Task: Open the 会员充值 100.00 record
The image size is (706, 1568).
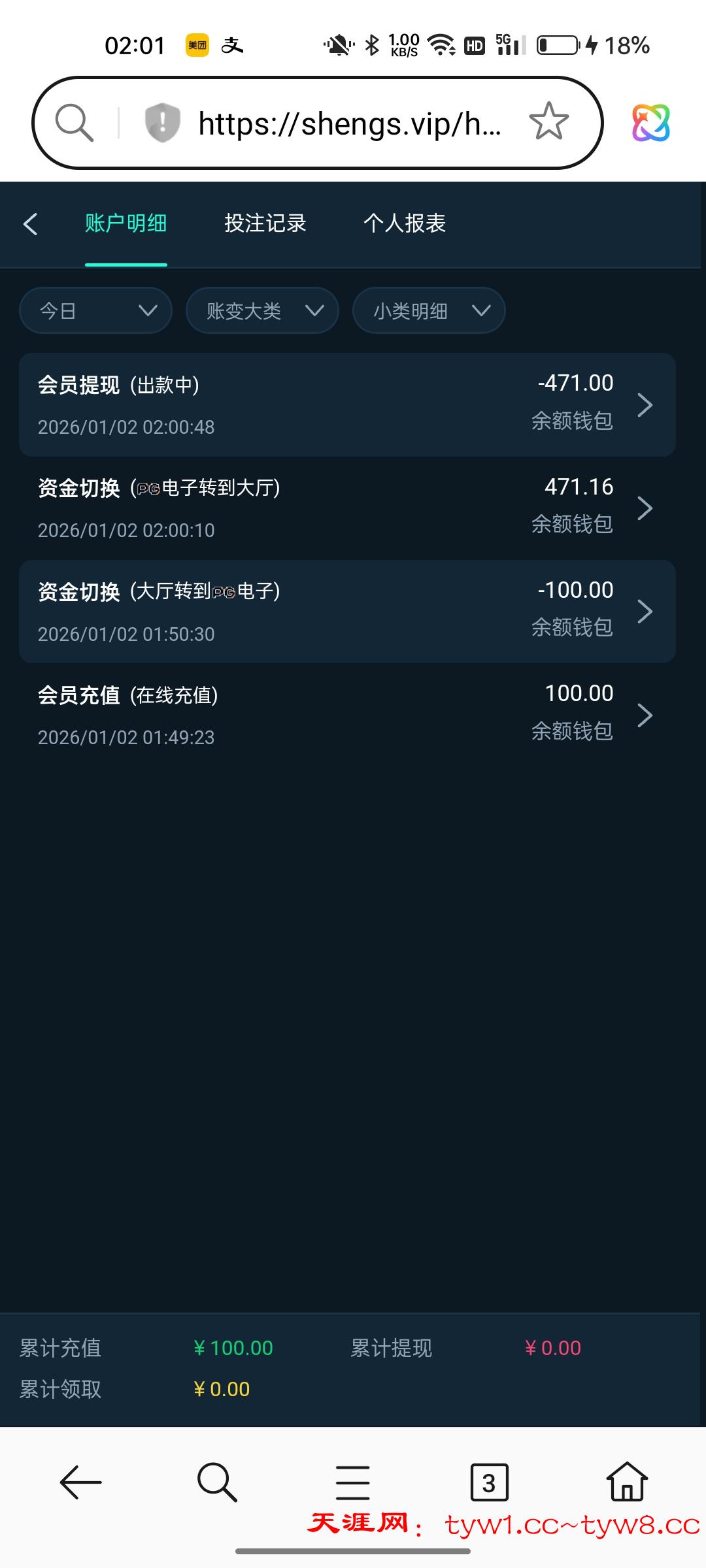Action: coord(346,715)
